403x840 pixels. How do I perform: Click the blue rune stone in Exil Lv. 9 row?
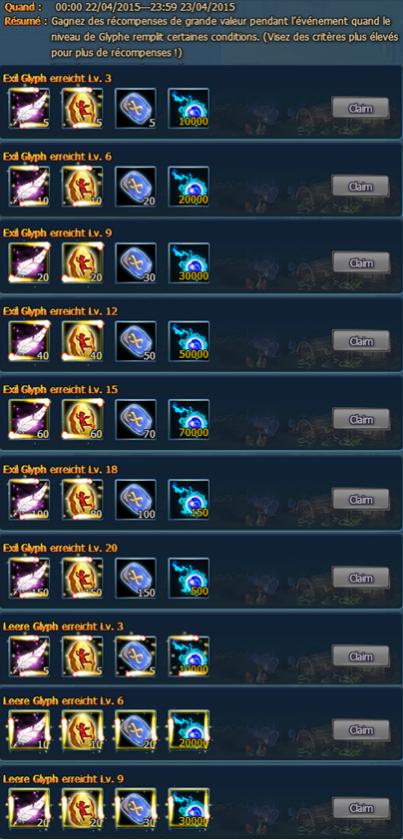136,263
